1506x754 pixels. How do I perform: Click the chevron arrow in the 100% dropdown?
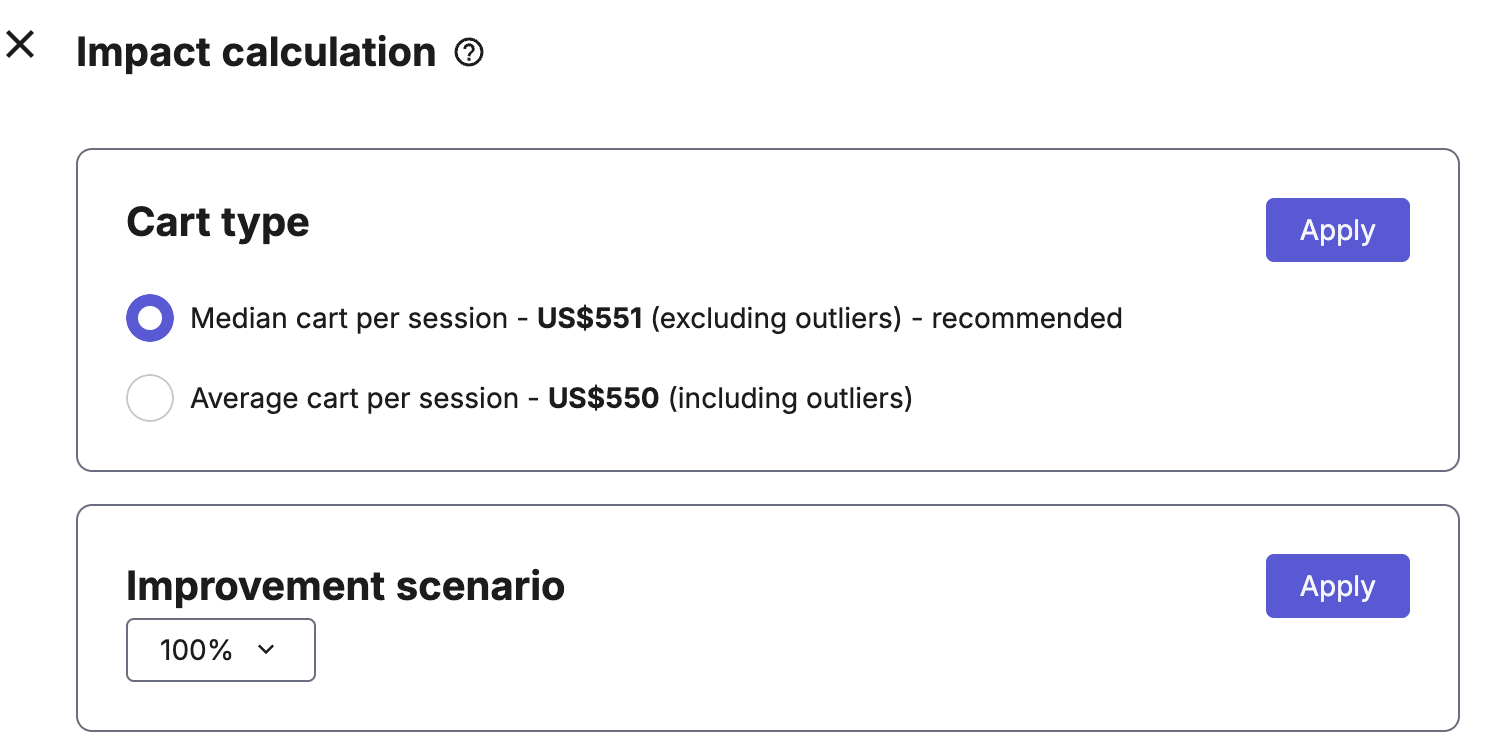[266, 650]
